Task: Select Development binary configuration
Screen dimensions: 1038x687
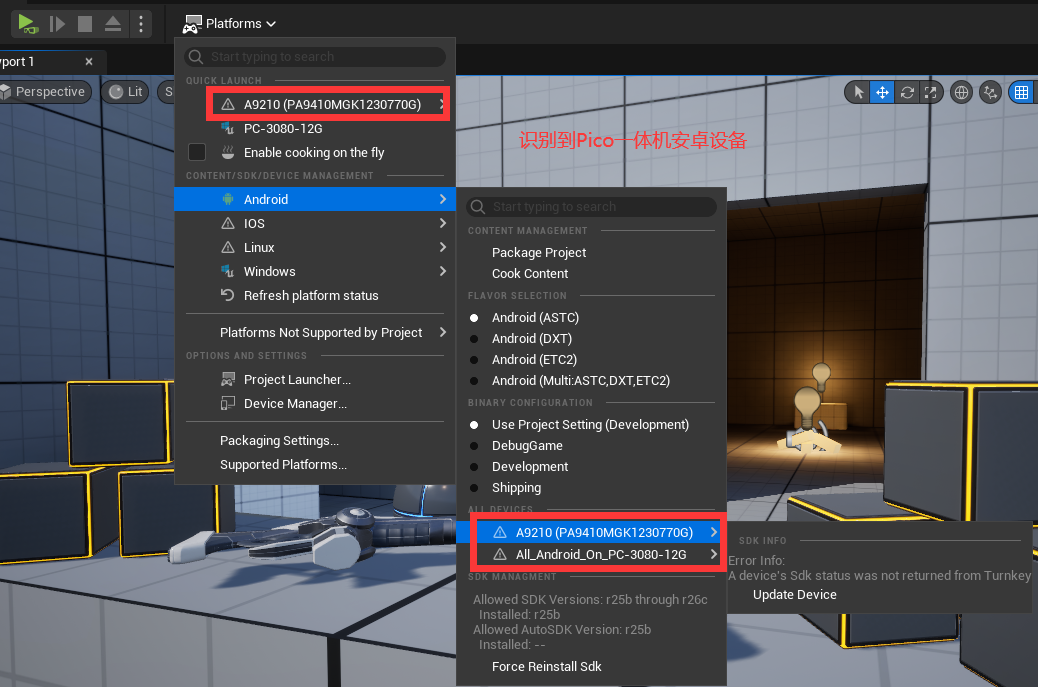Action: coord(530,467)
